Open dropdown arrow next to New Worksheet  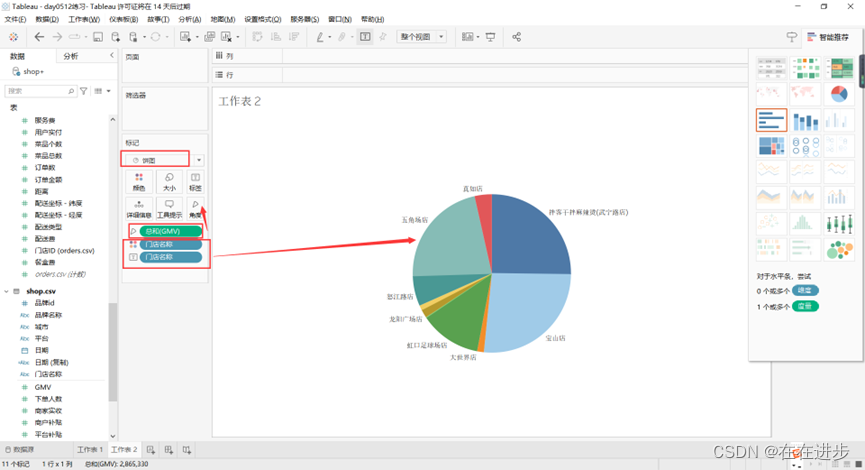197,38
